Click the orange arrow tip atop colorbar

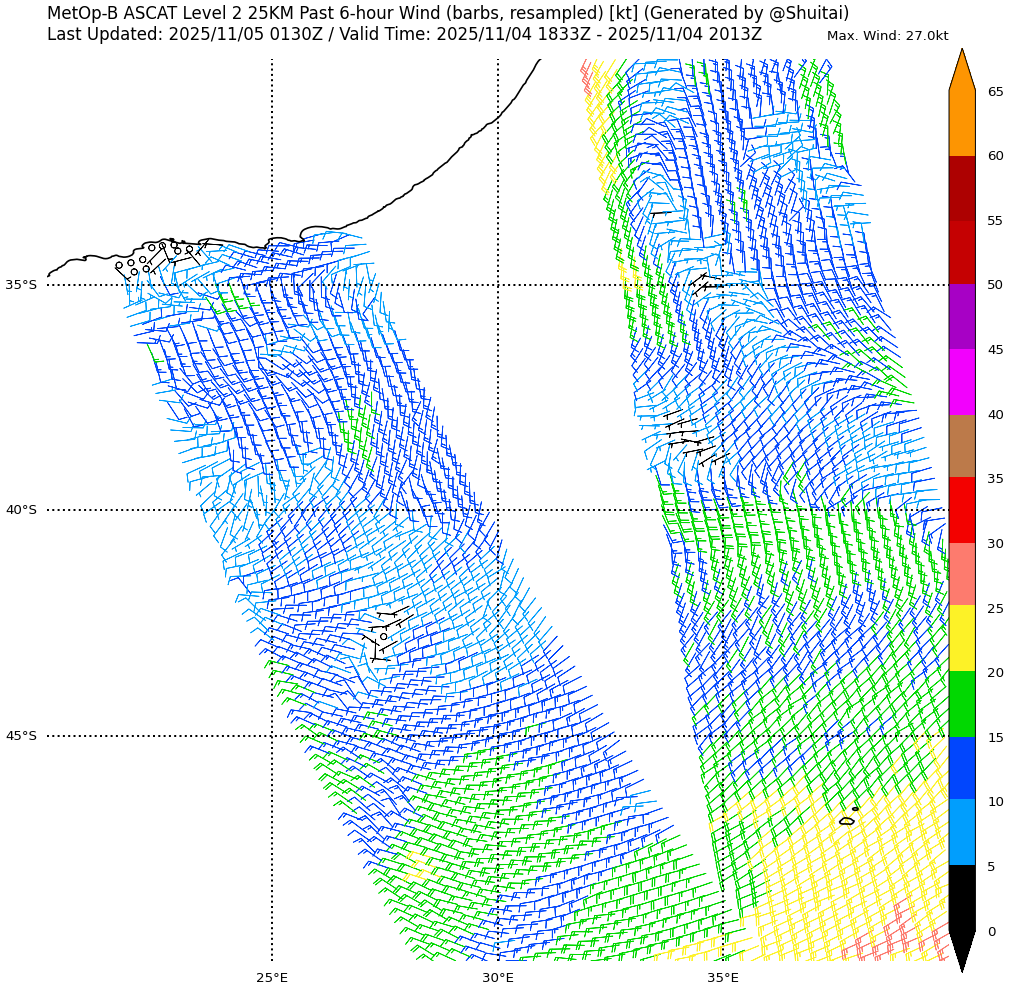(961, 70)
